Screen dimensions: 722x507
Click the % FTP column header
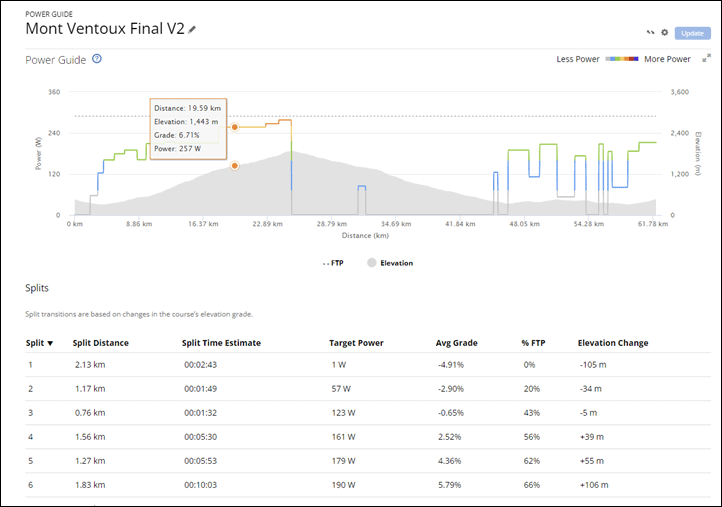tap(533, 343)
